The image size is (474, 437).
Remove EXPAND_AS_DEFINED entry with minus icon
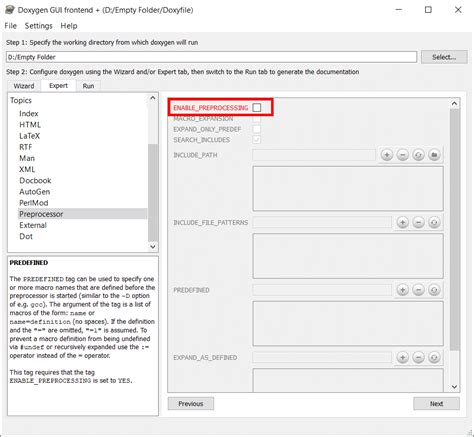(418, 358)
